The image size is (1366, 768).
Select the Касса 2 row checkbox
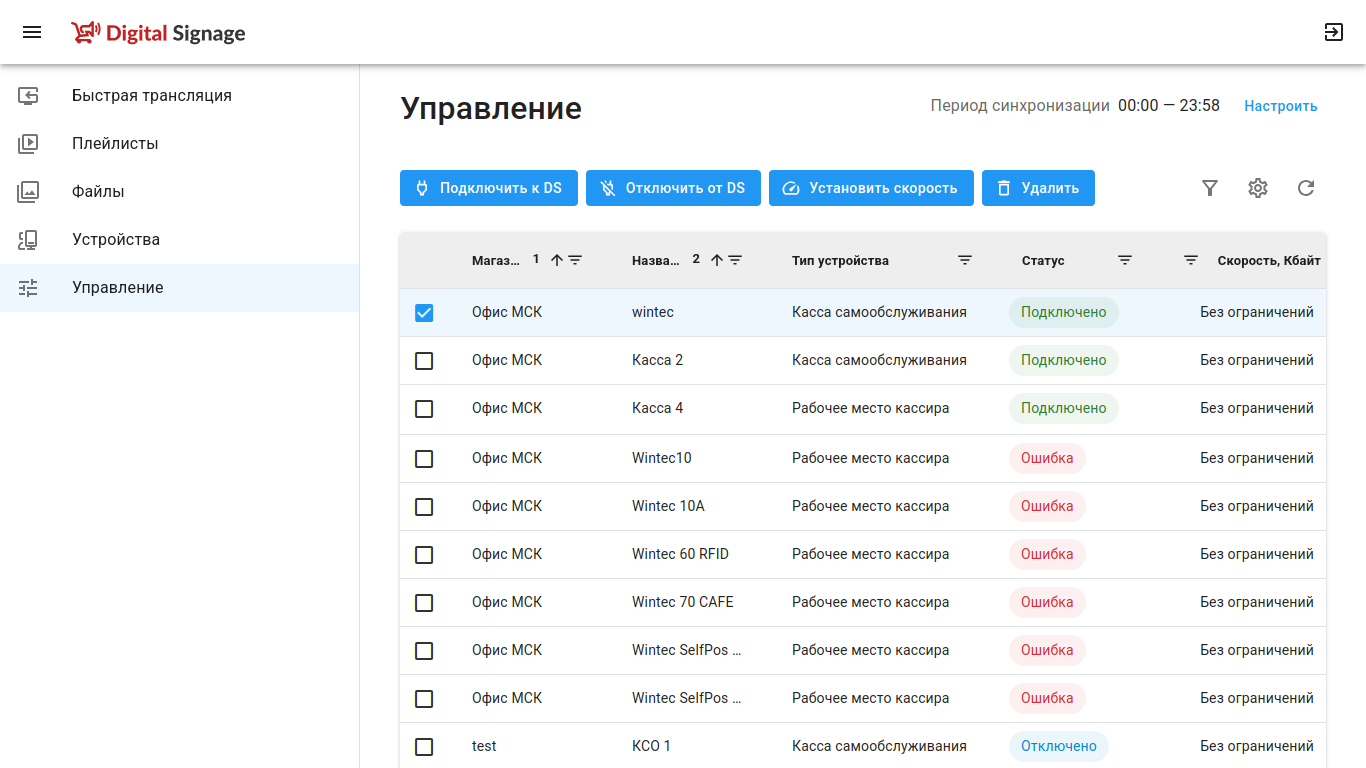(x=424, y=361)
